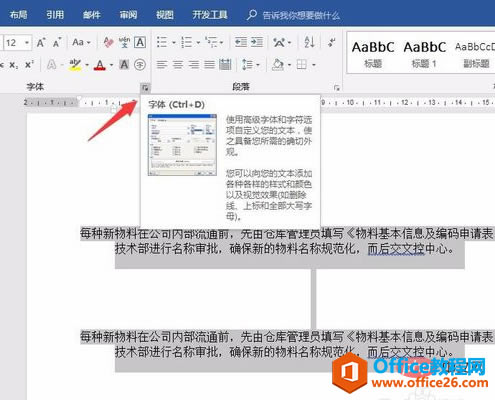Apply multilevel list formatting
This screenshot has height=400, width=495.
tap(211, 42)
